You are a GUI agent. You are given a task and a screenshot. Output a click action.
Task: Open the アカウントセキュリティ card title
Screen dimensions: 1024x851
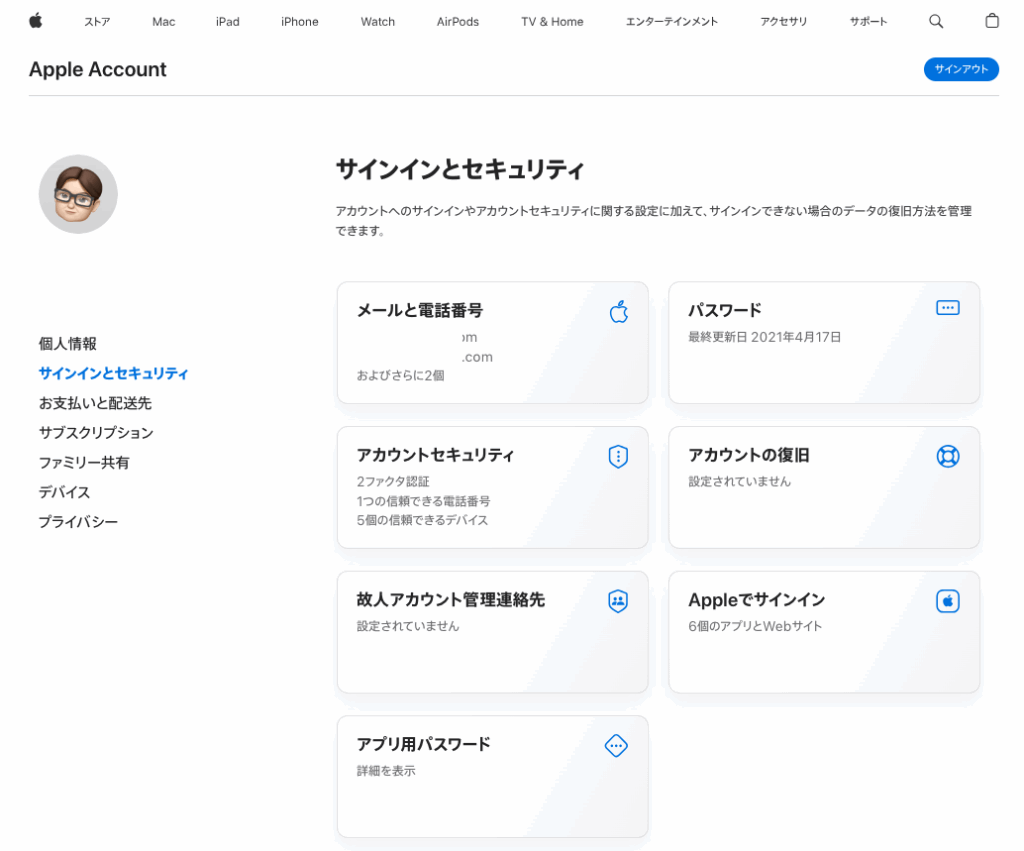pos(436,455)
